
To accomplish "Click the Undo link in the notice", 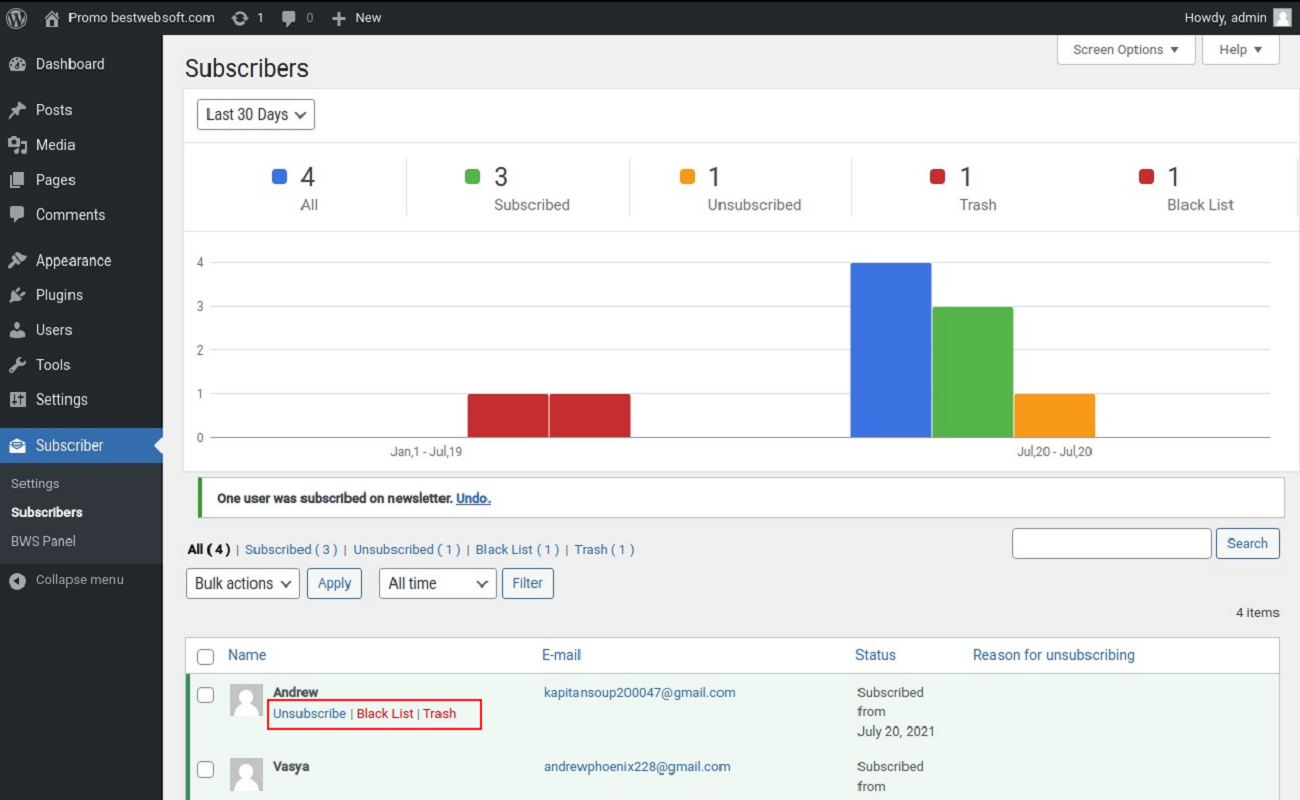I will 473,498.
